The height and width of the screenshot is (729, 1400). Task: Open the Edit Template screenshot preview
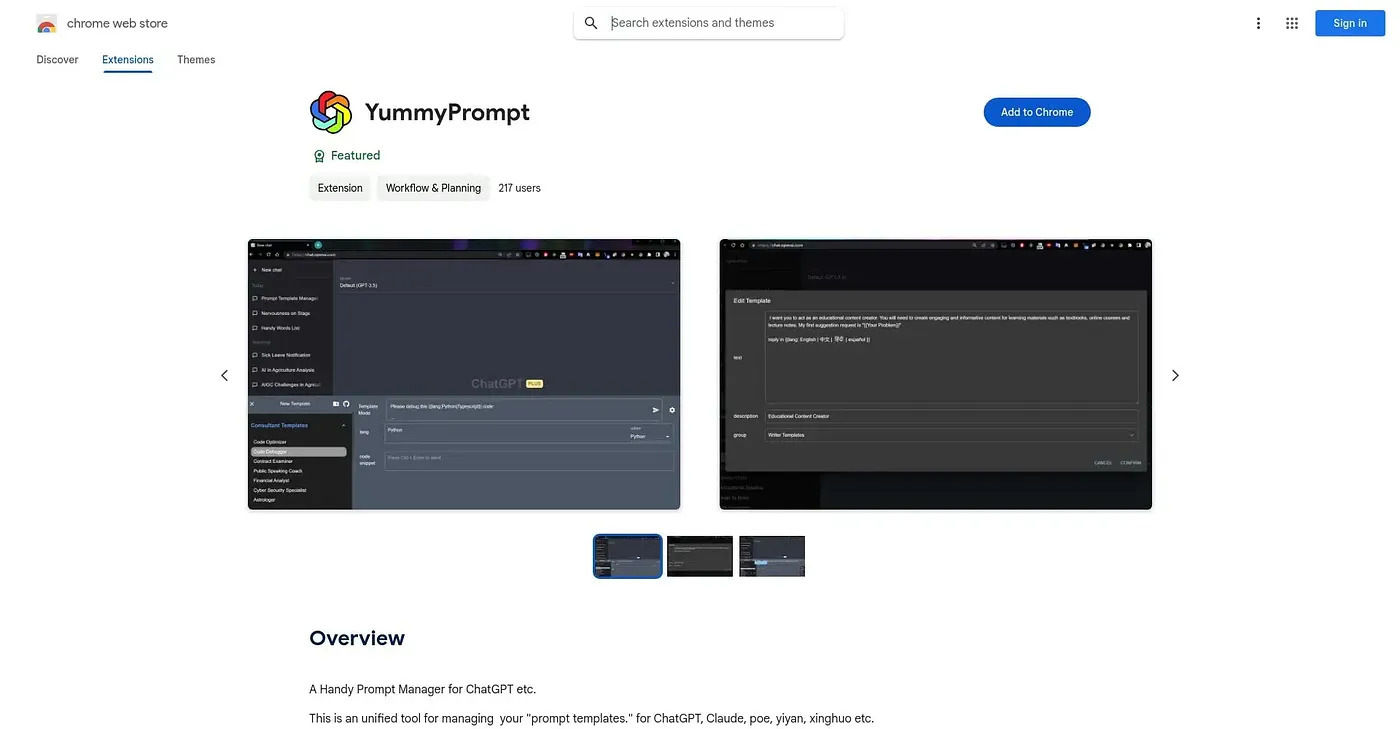pyautogui.click(x=936, y=374)
